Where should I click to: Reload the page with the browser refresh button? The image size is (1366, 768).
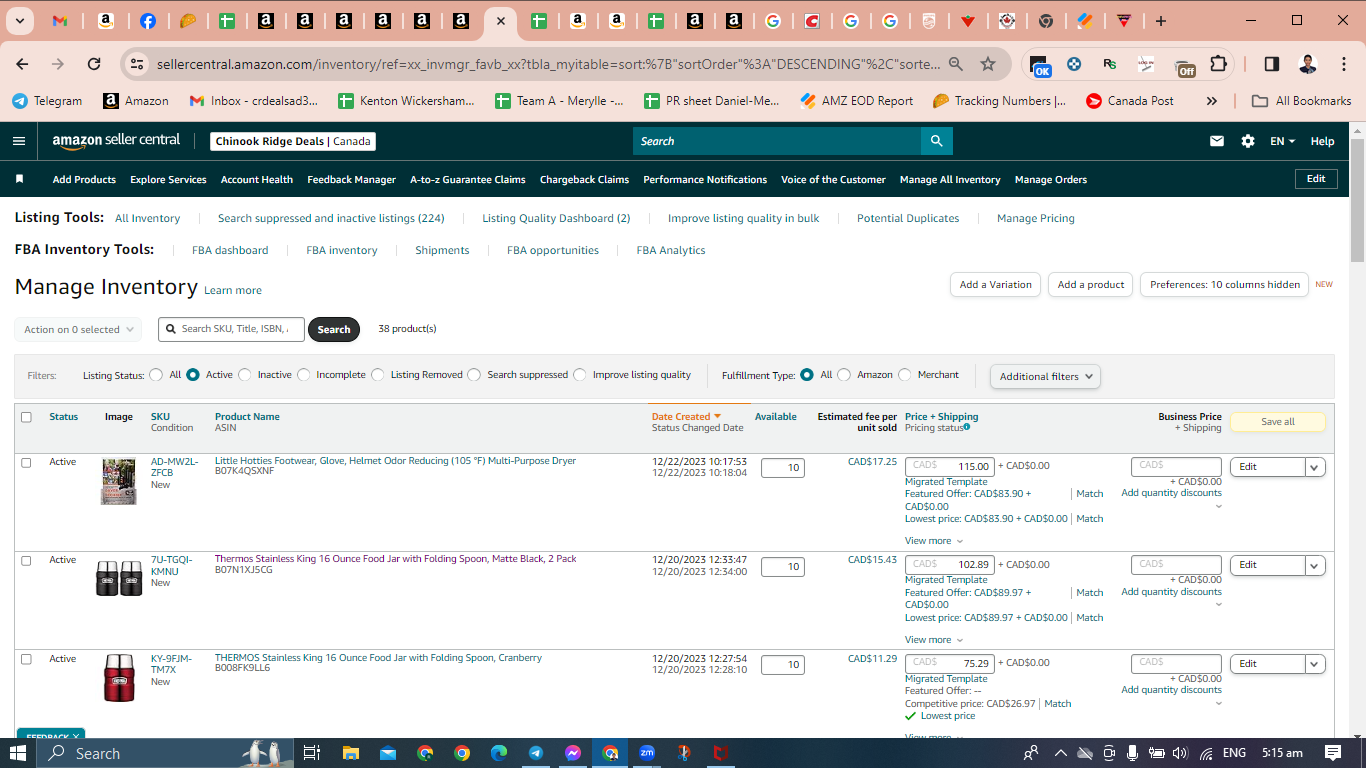point(94,64)
